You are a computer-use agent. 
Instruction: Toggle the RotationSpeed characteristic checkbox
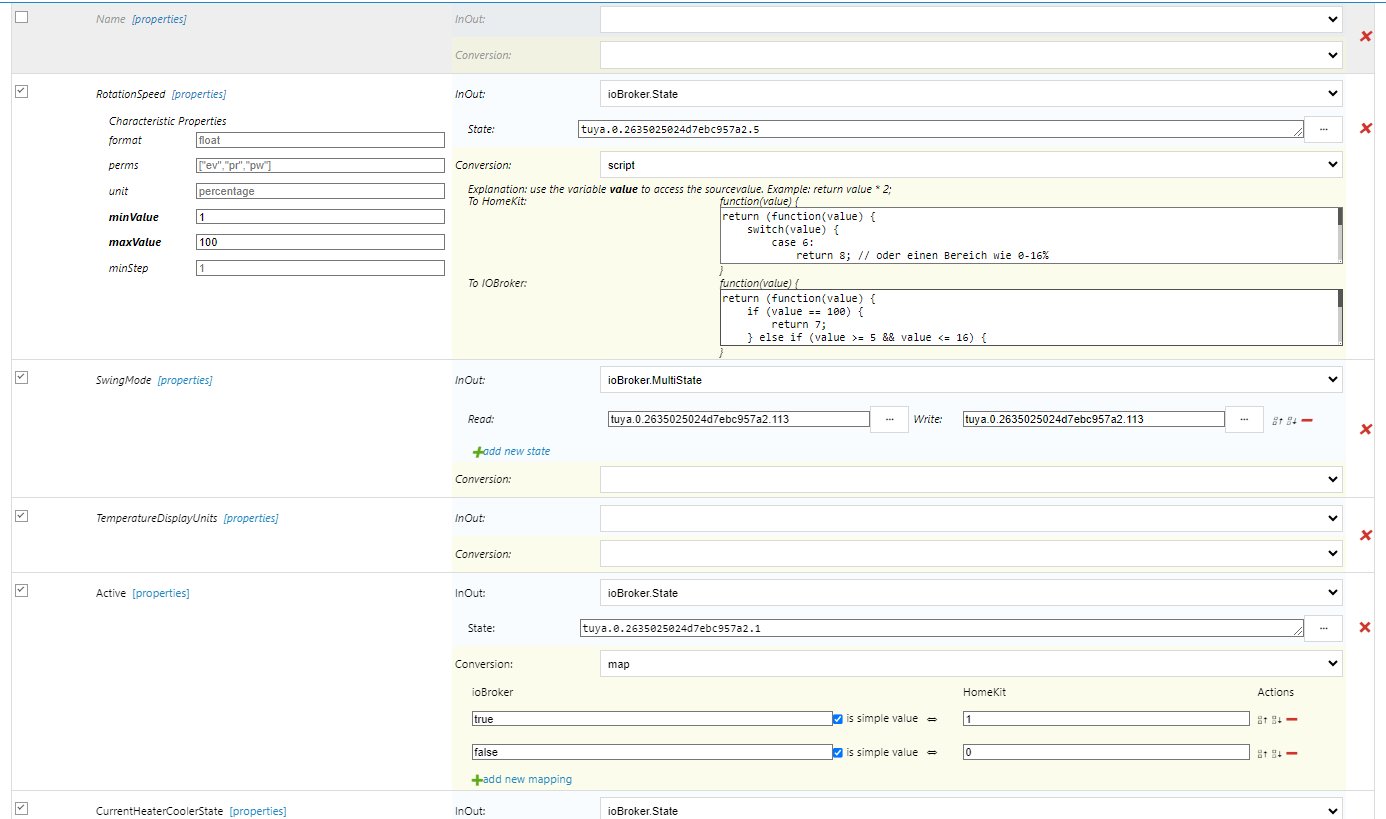22,91
